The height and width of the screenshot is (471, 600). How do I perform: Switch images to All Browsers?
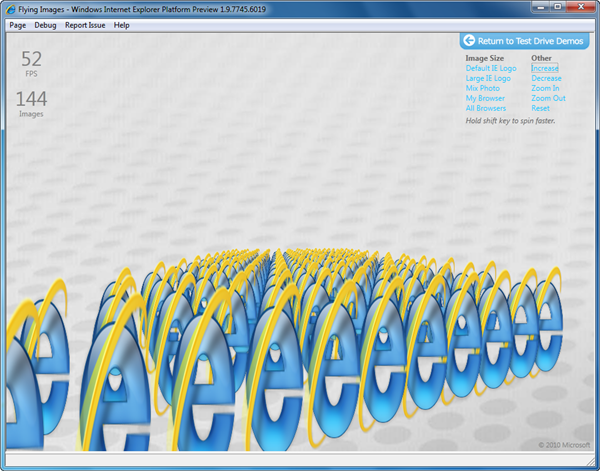(x=486, y=108)
